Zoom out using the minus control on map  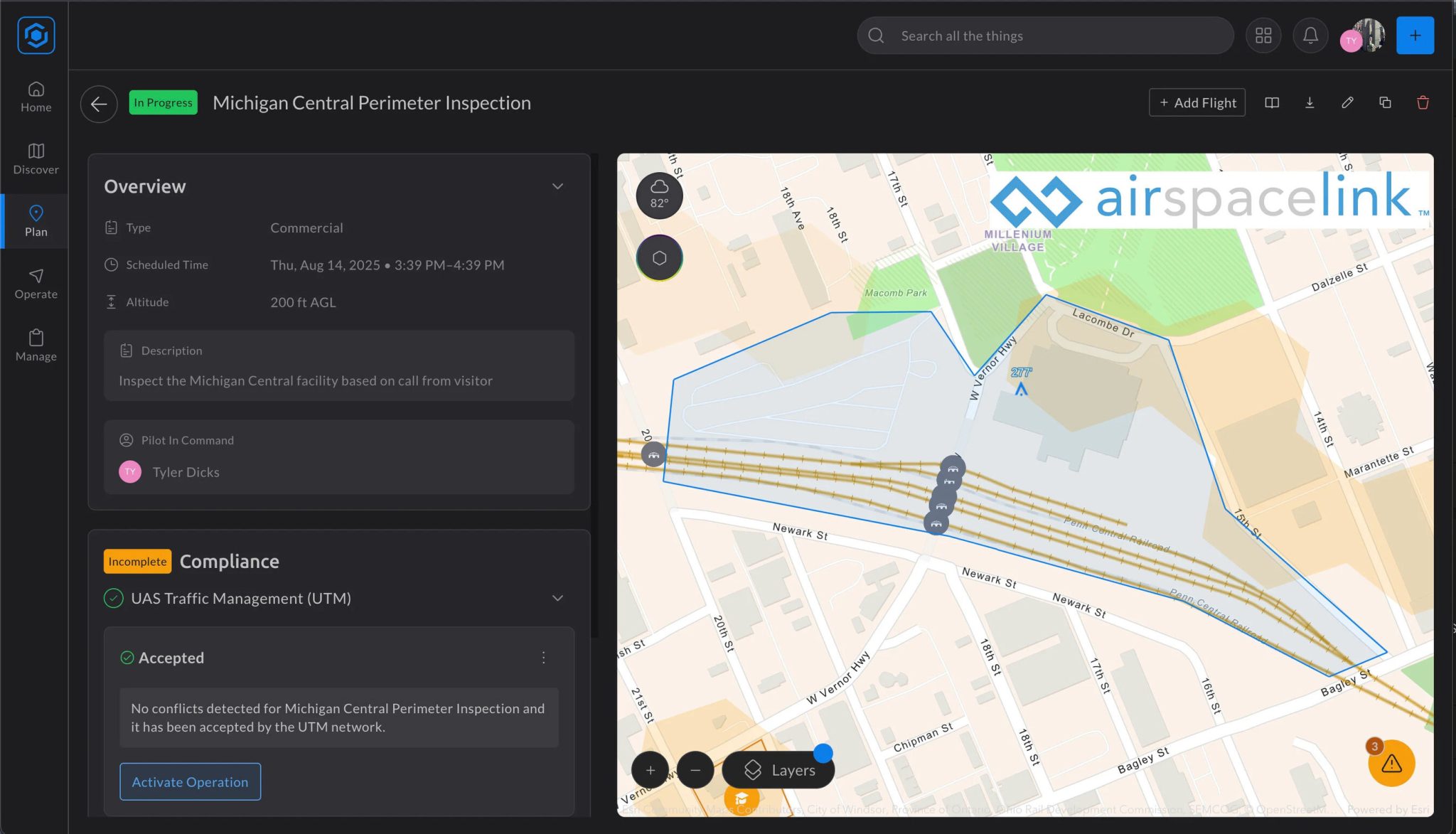click(695, 770)
